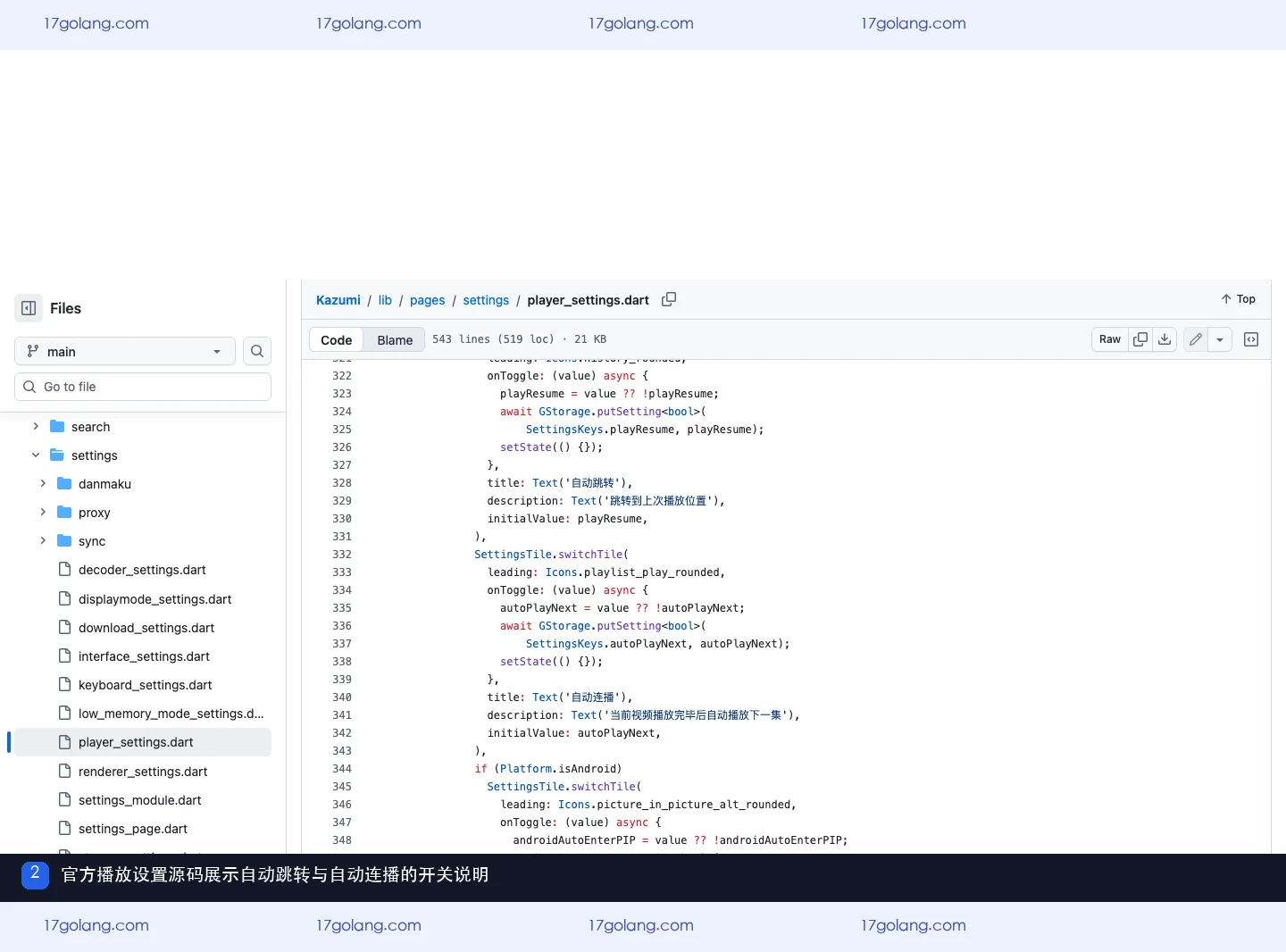Open settings_module.dart in the tree
The width and height of the screenshot is (1286, 952).
tap(139, 800)
